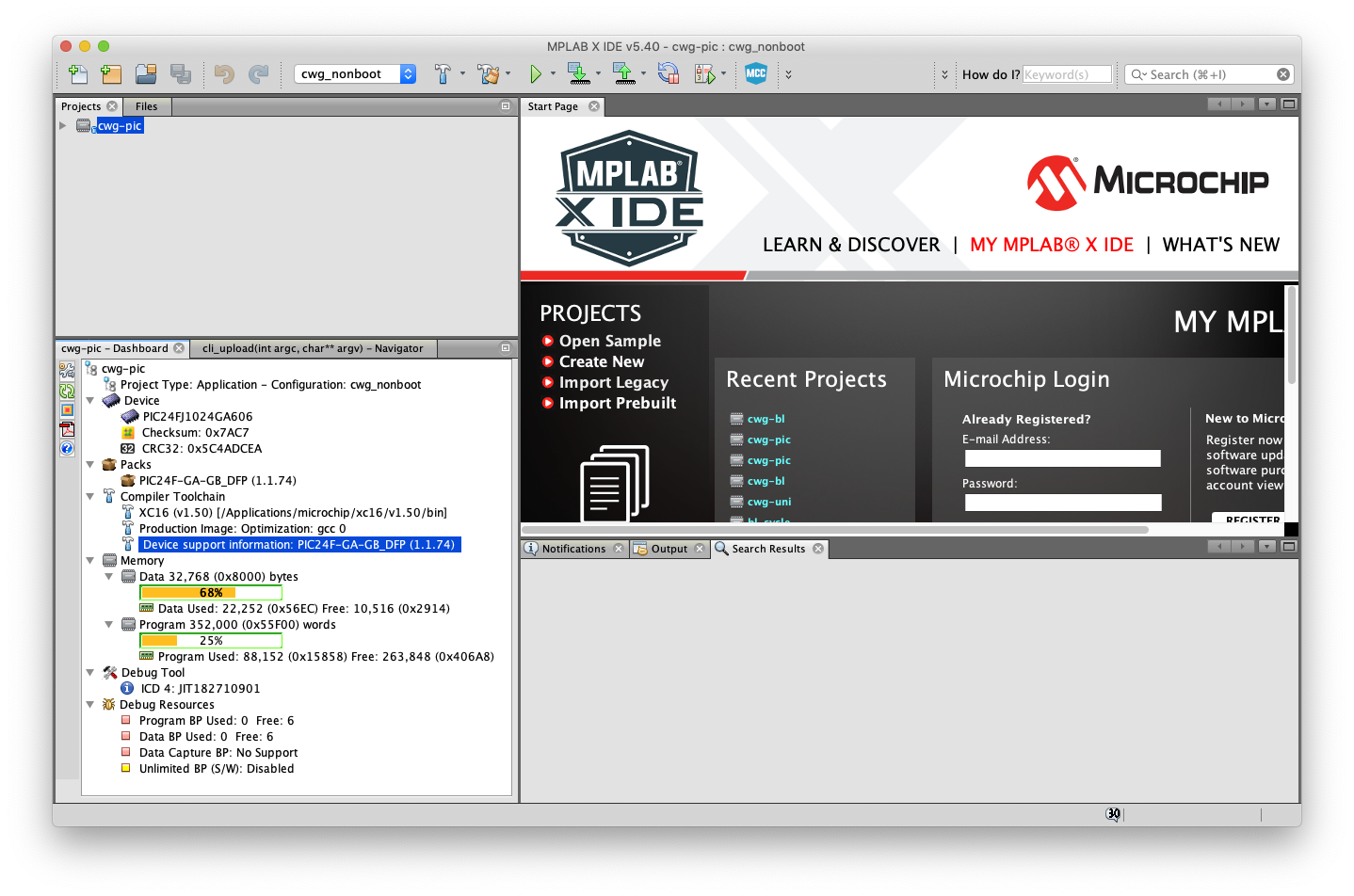This screenshot has width=1354, height=896.
Task: Click the New Project toolbar icon
Action: [111, 74]
